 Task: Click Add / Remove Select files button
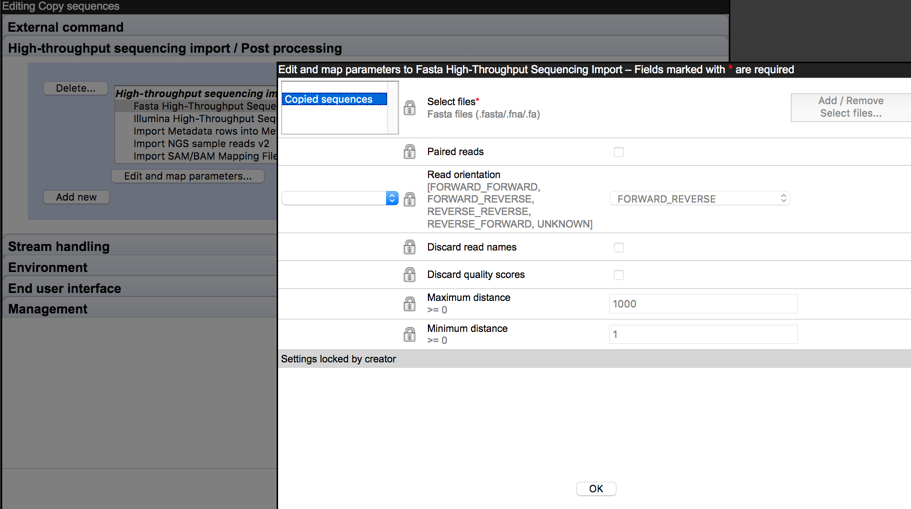coord(851,107)
